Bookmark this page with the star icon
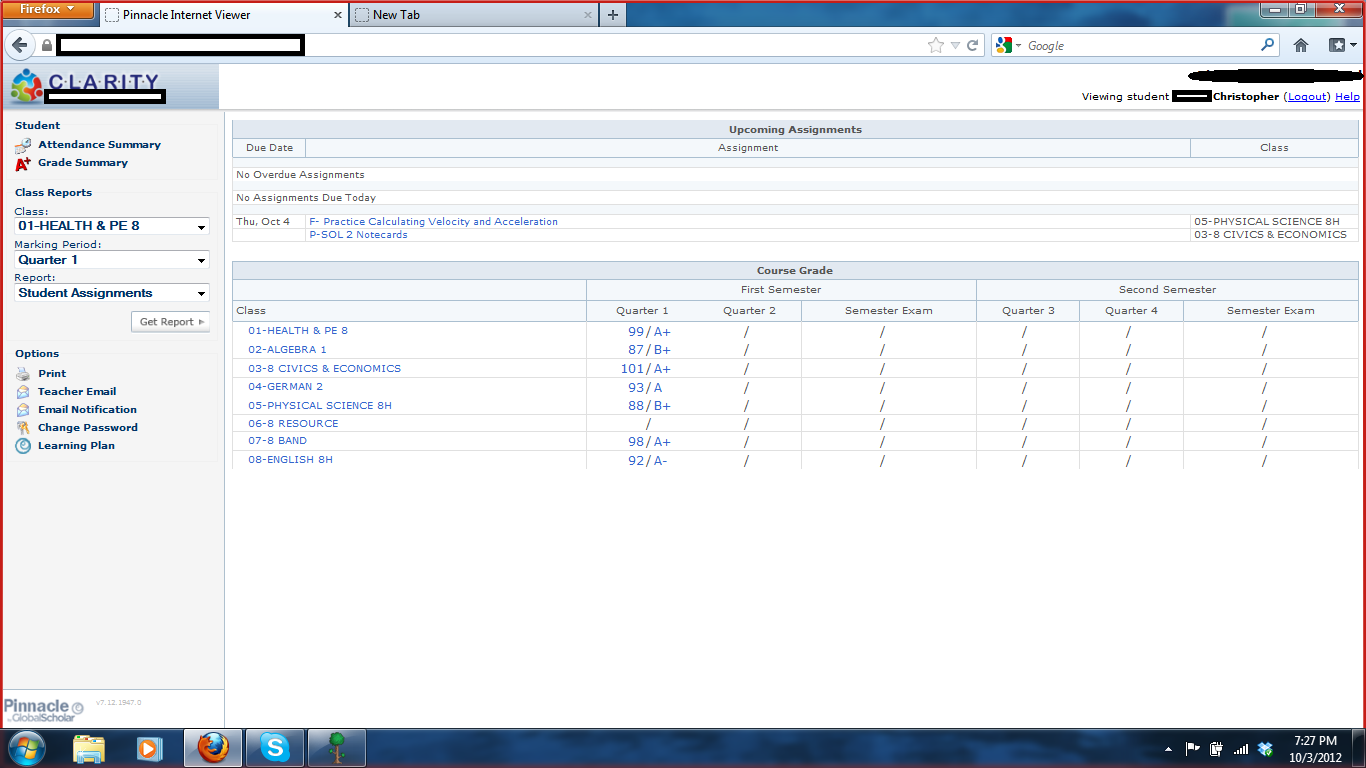This screenshot has height=768, width=1366. 935,45
